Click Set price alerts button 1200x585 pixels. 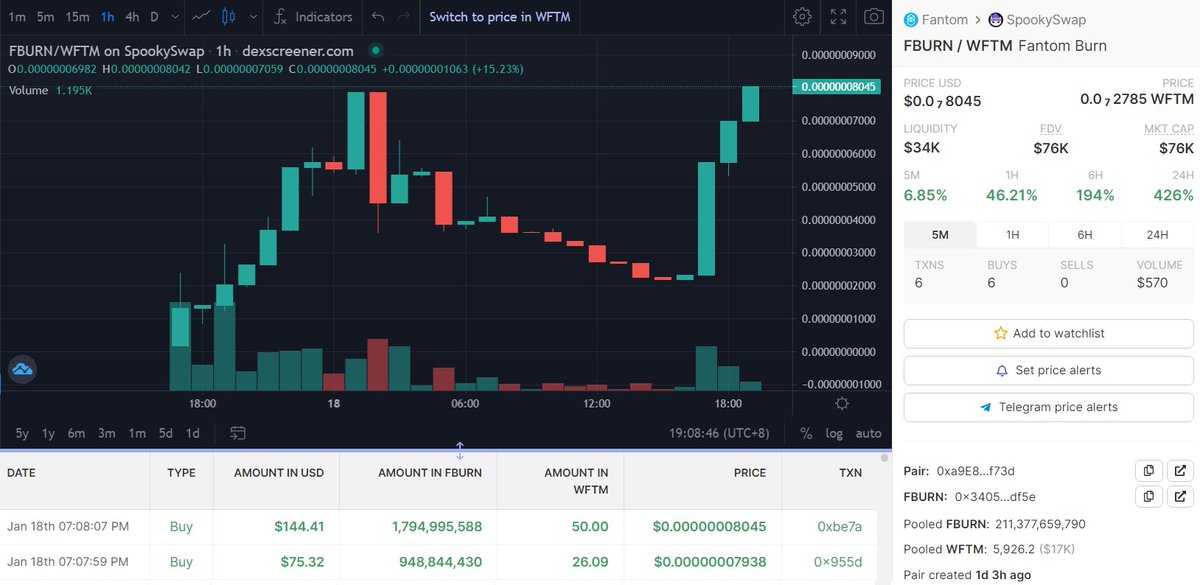(x=1048, y=370)
